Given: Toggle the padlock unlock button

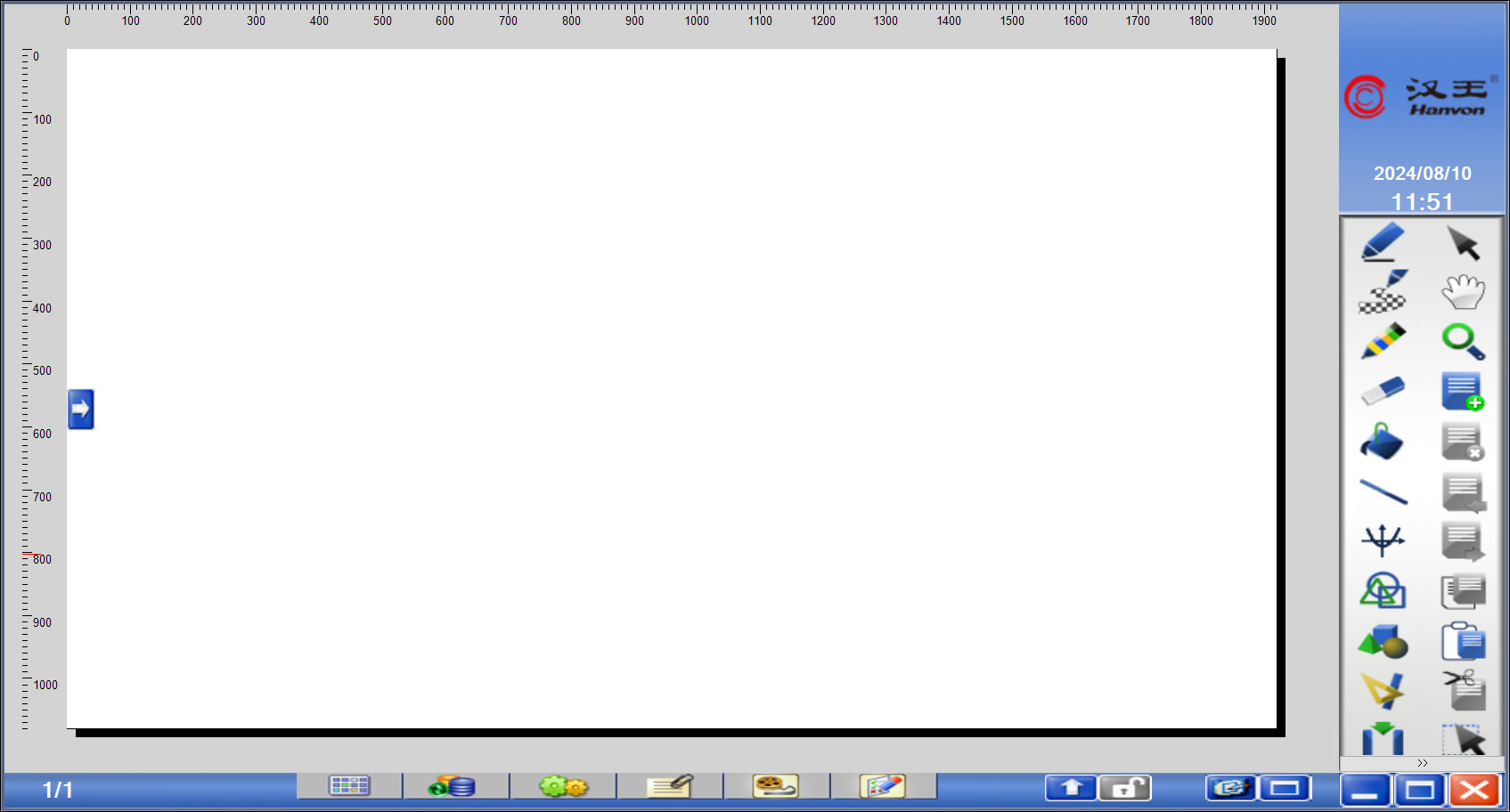Looking at the screenshot, I should [1125, 788].
